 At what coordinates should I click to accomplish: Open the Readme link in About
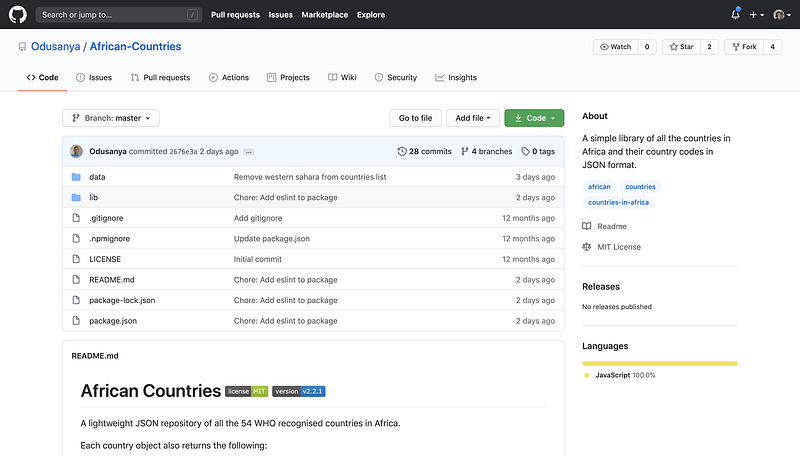click(605, 226)
